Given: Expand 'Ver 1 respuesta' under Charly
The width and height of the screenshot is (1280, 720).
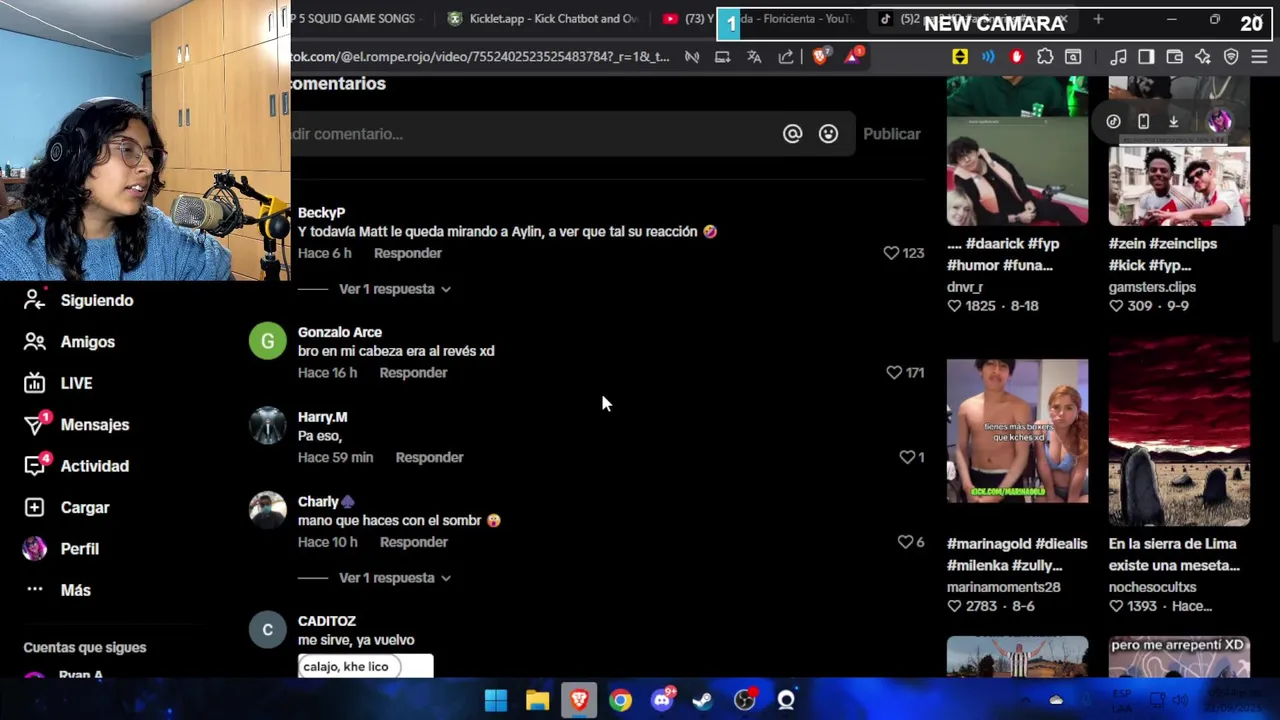Looking at the screenshot, I should [394, 578].
